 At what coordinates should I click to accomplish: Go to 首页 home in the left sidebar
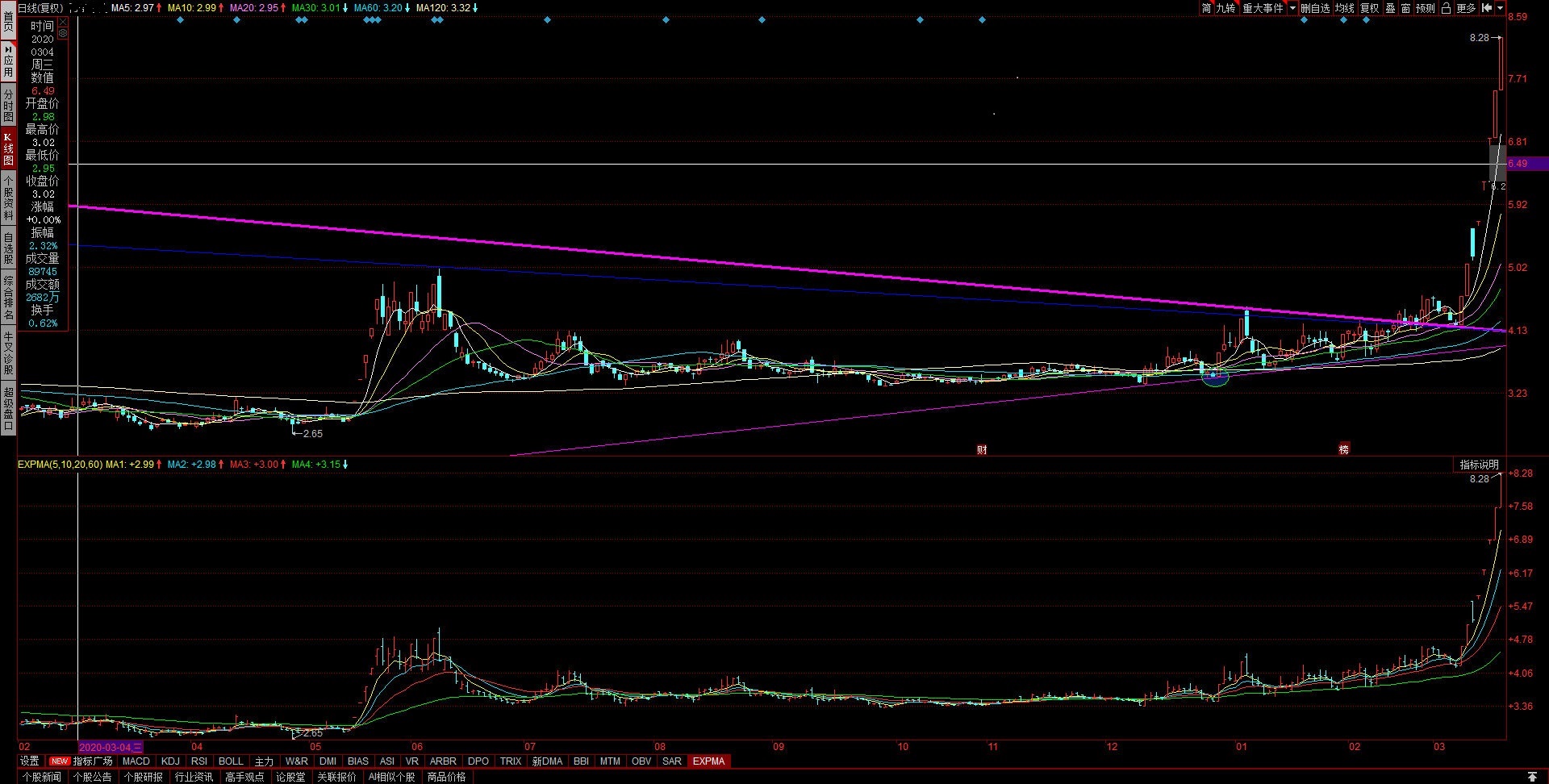click(x=8, y=19)
